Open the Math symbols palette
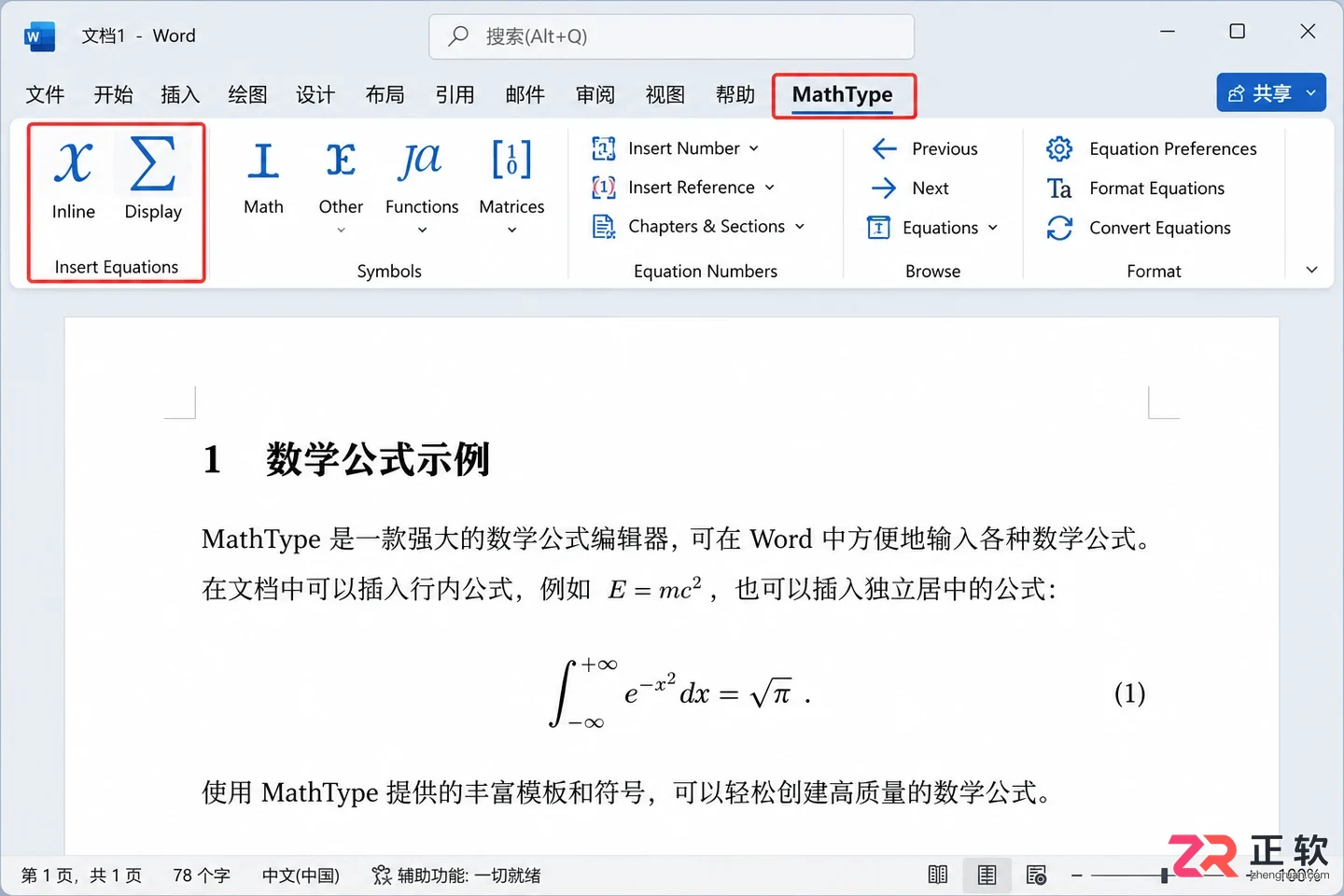The height and width of the screenshot is (896, 1344). 263,179
